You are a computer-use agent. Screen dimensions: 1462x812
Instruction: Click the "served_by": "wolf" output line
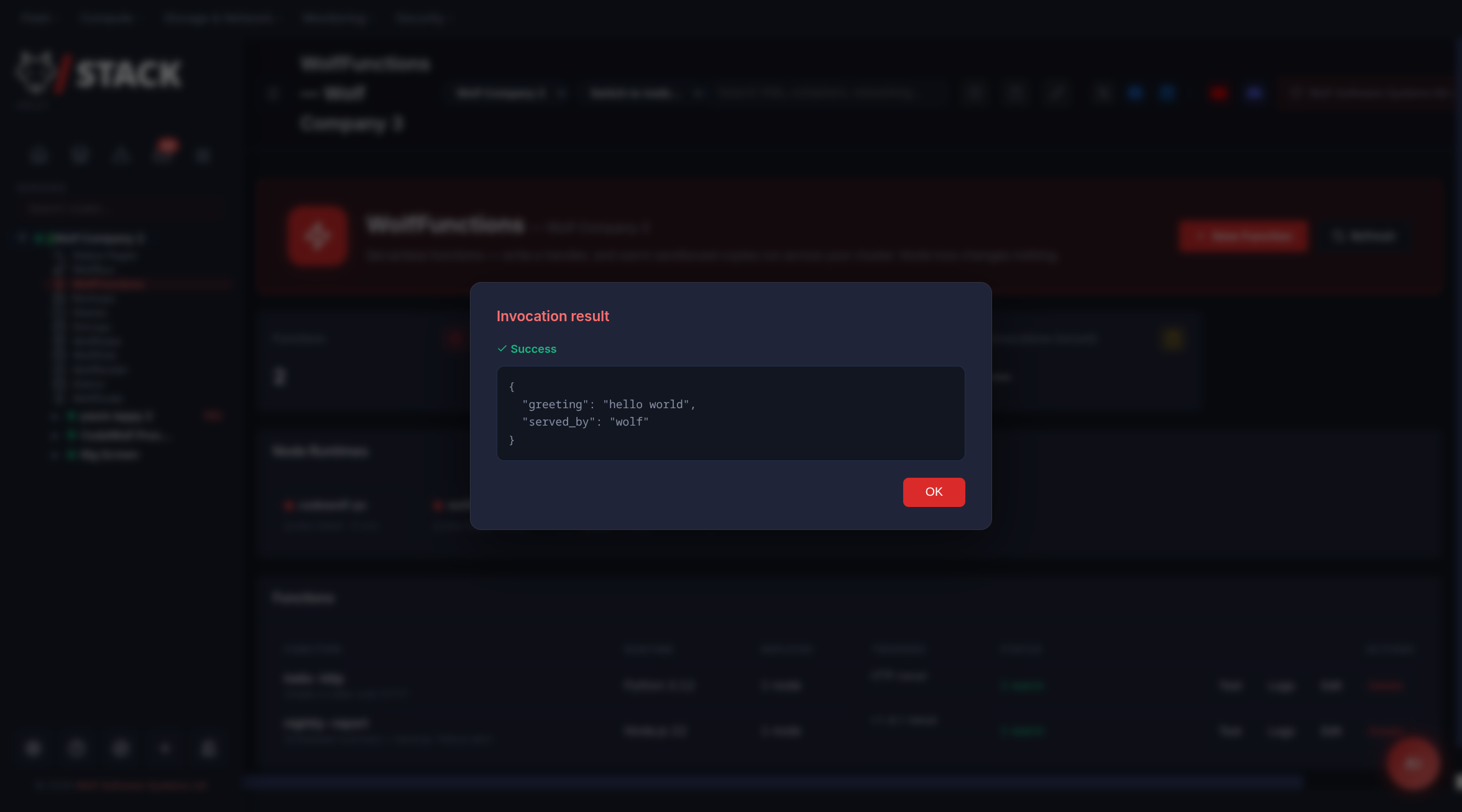point(586,422)
